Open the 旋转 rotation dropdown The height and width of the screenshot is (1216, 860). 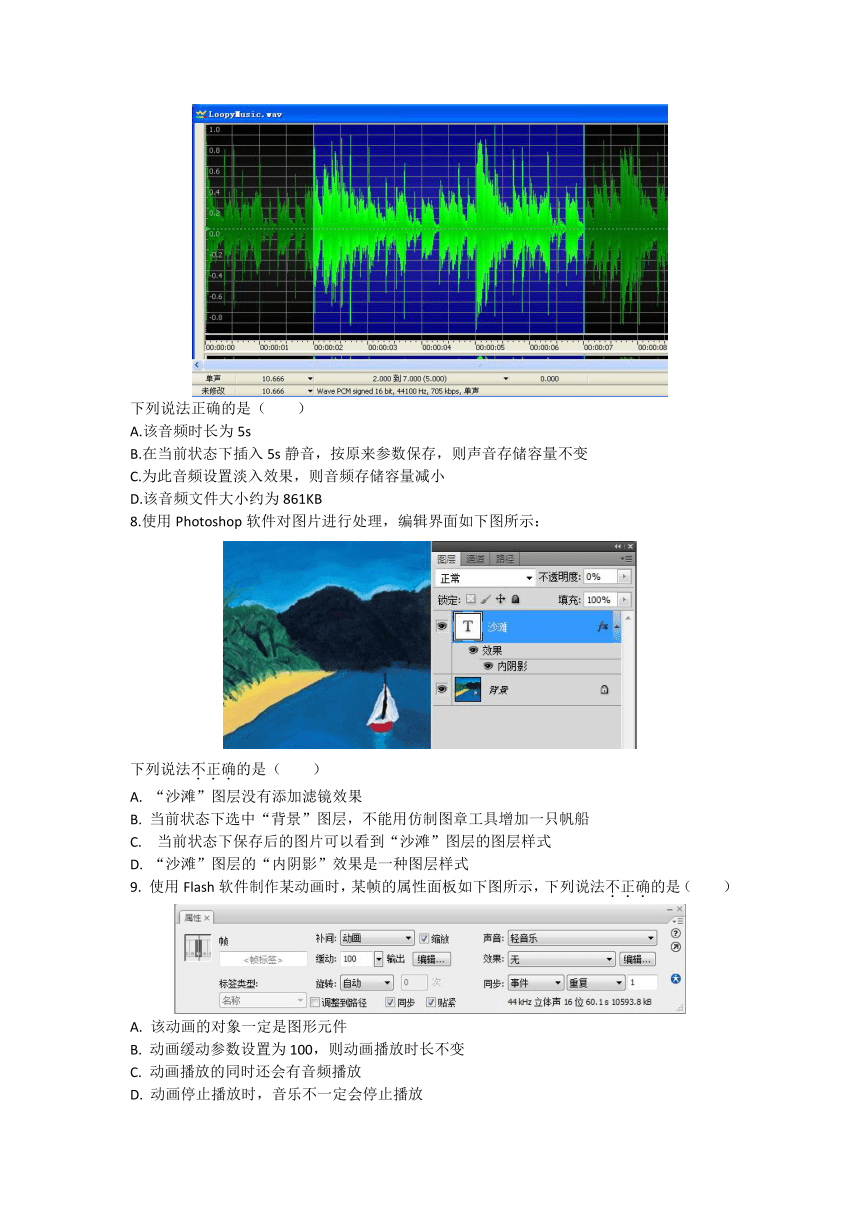(366, 982)
